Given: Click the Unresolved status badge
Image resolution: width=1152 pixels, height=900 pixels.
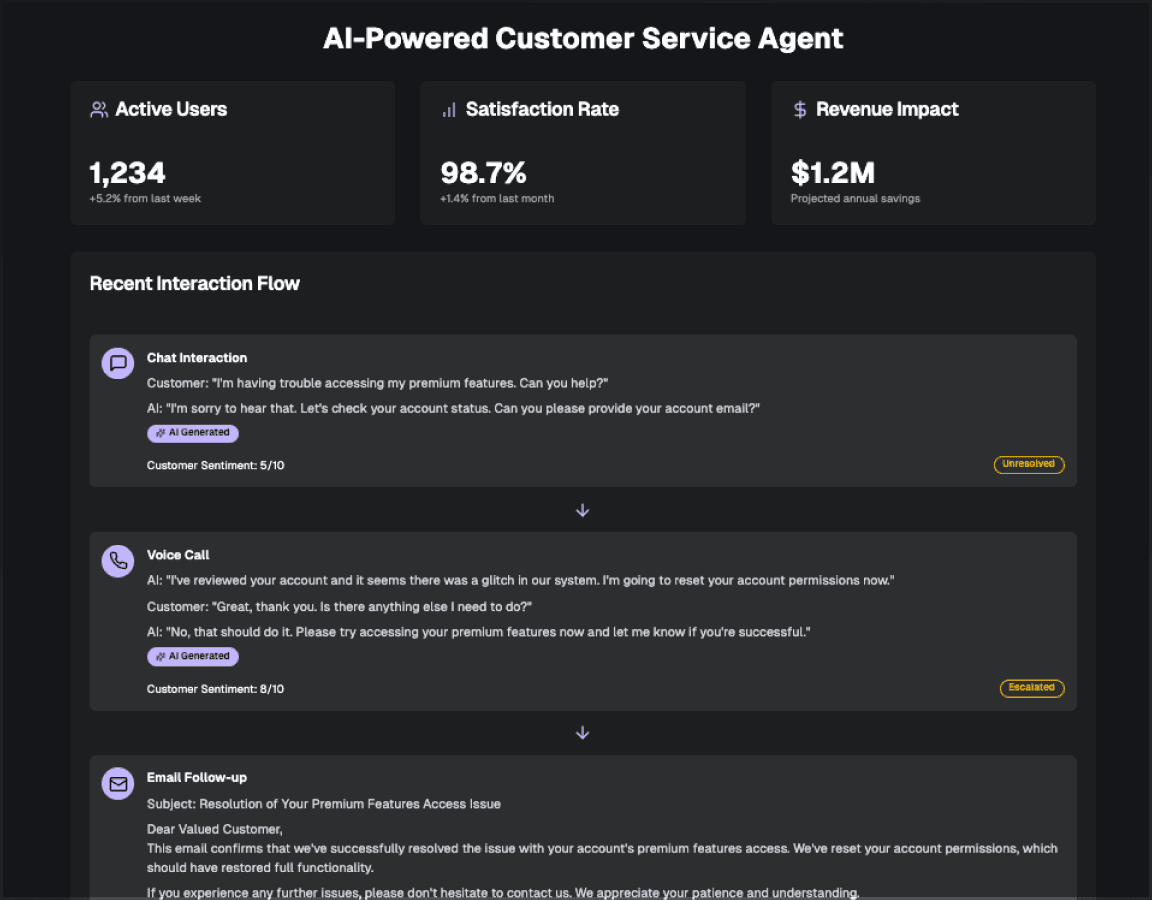Looking at the screenshot, I should tap(1029, 465).
